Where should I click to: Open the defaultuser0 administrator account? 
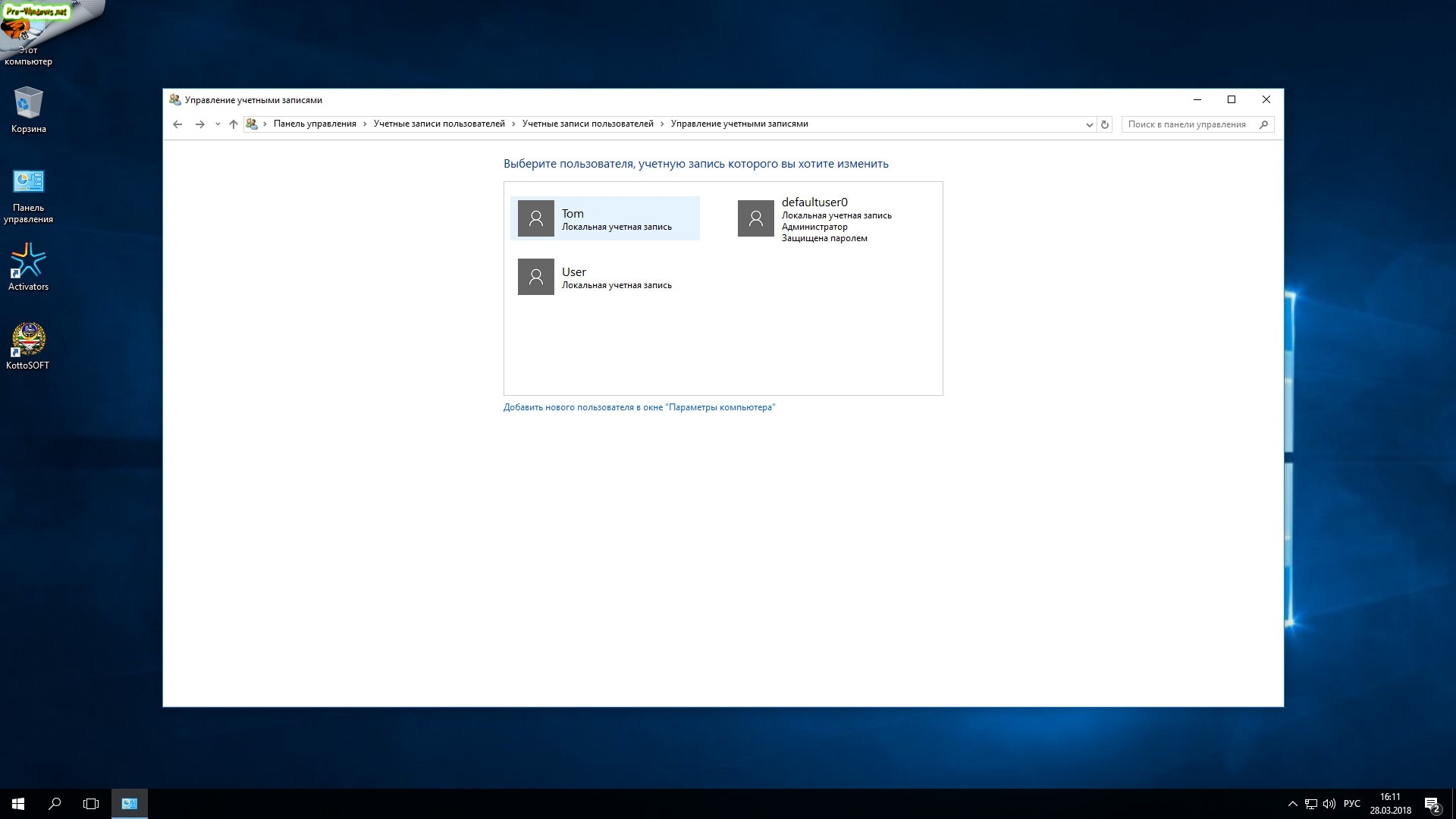(815, 218)
